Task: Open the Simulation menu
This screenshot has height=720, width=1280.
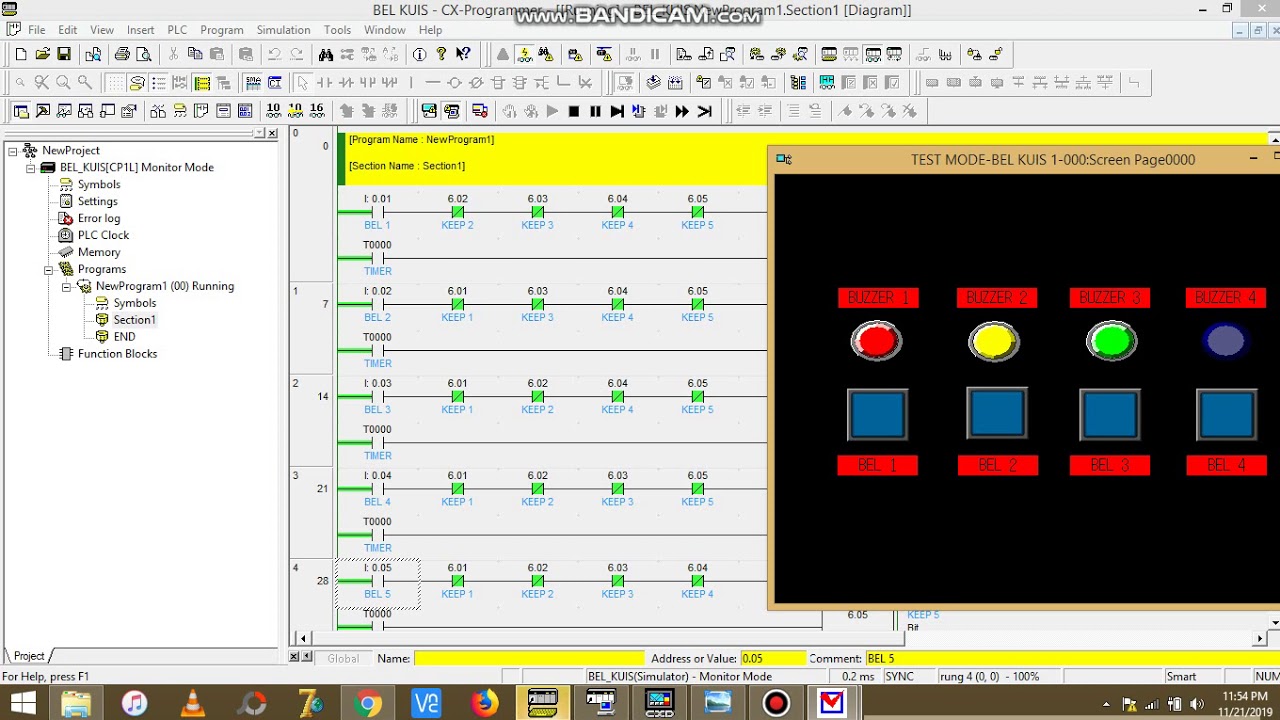Action: [283, 30]
